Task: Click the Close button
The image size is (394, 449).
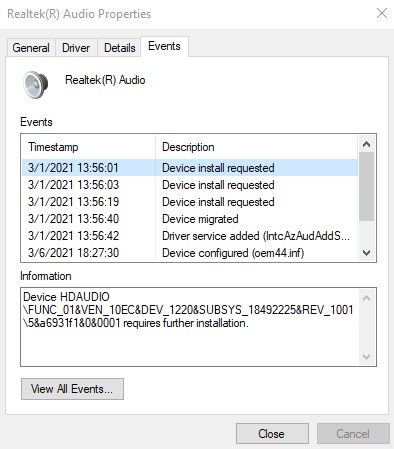Action: point(272,434)
